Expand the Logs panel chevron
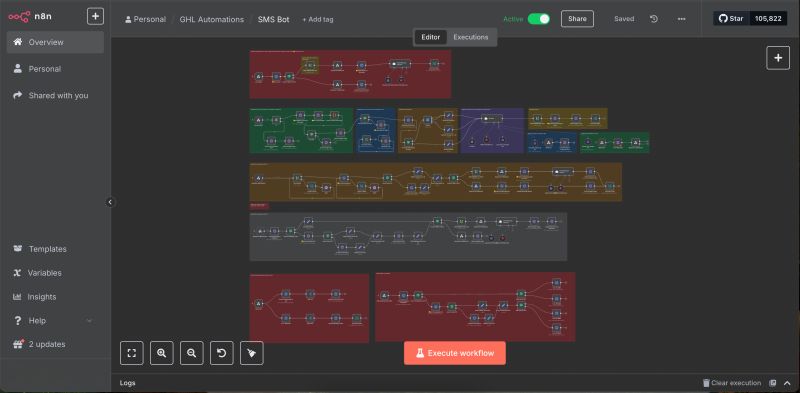This screenshot has width=800, height=393. click(787, 383)
